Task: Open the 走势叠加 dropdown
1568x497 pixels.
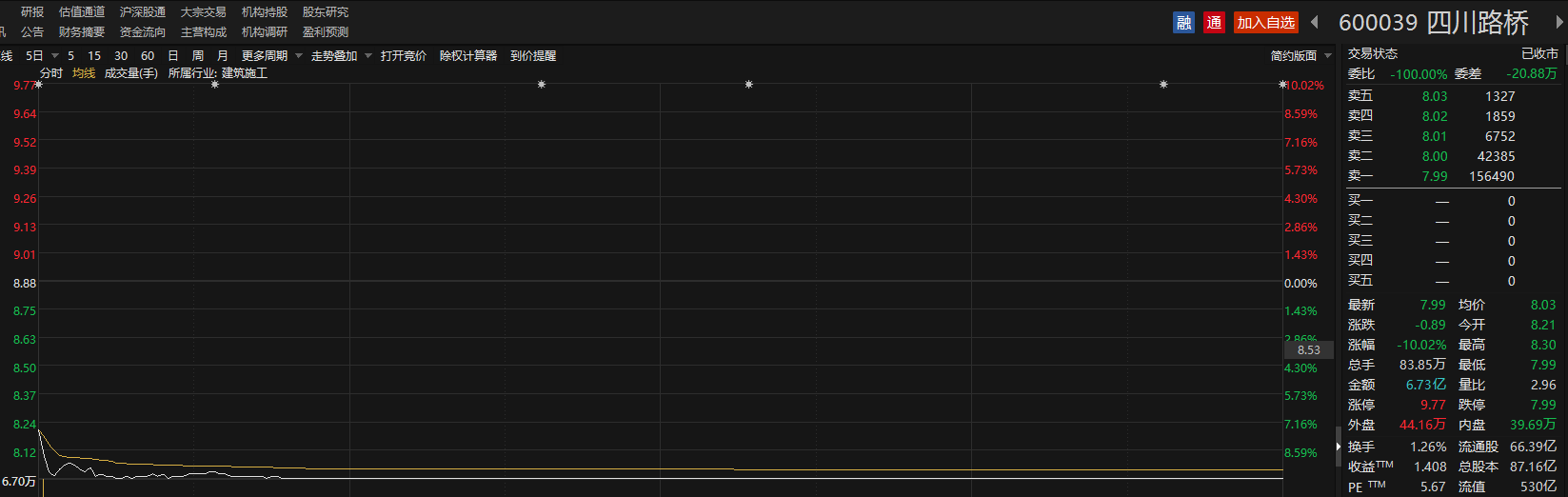Action: pyautogui.click(x=341, y=56)
